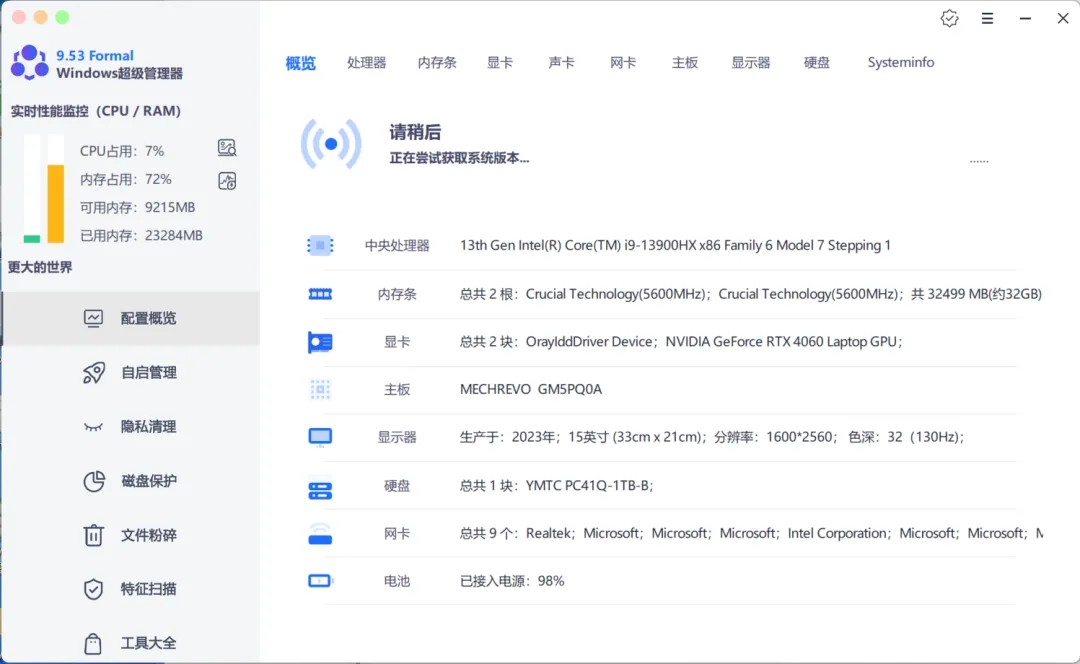Open the 显示器 tab
The width and height of the screenshot is (1080, 664).
(751, 63)
